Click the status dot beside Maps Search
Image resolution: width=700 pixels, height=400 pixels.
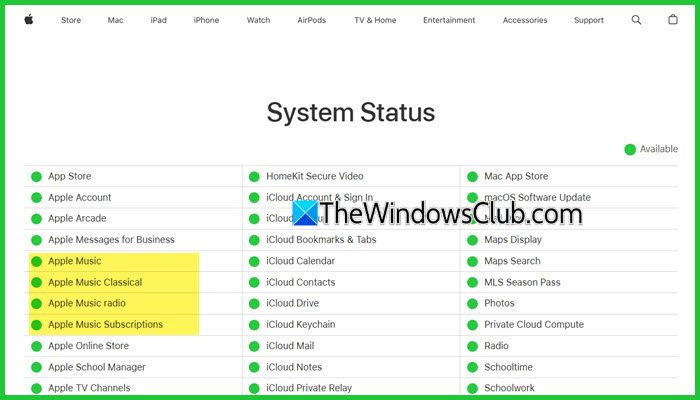[x=472, y=261]
